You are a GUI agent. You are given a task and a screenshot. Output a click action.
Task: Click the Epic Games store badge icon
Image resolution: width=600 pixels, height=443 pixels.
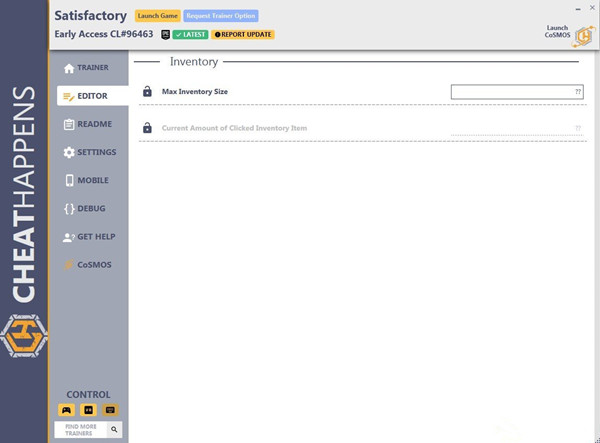(165, 34)
